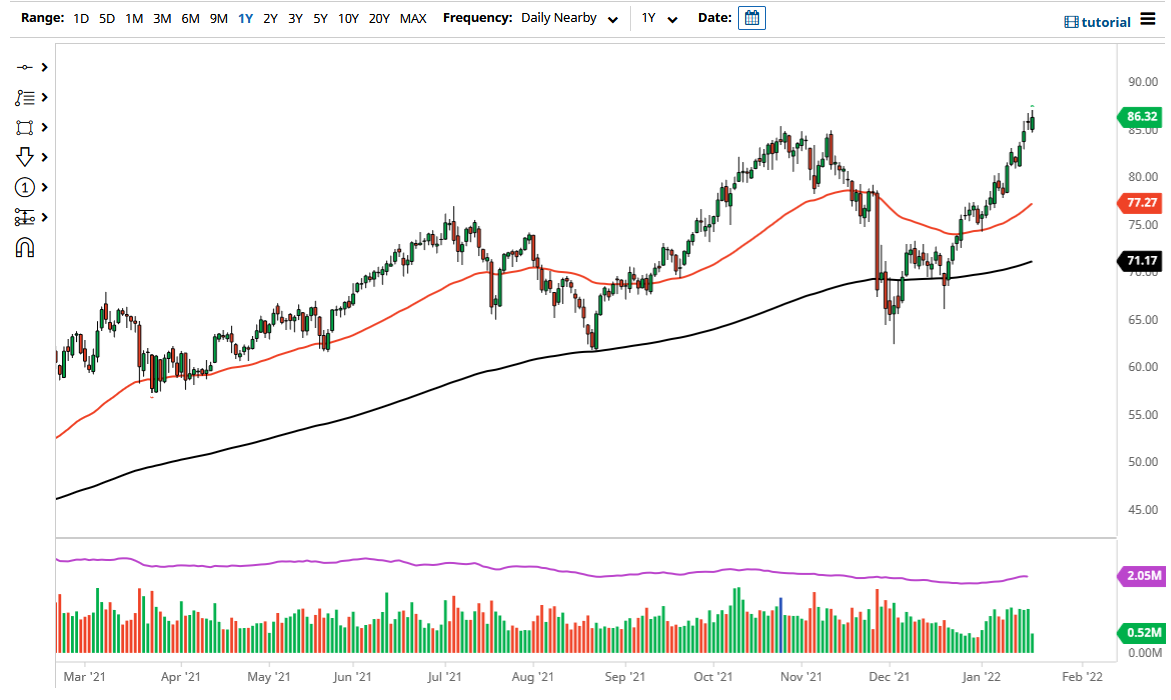1171x700 pixels.
Task: Select the 1M range tab
Action: pos(135,18)
